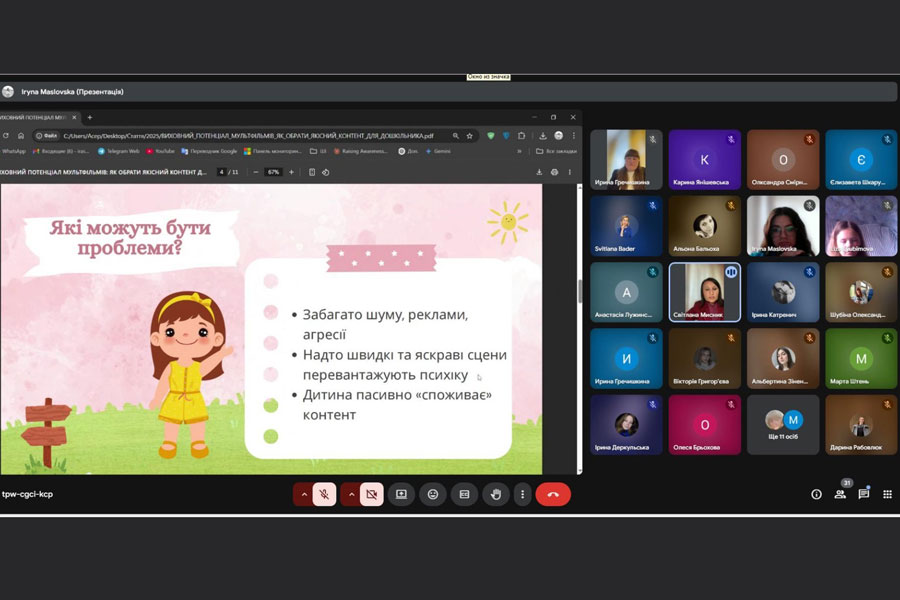
Task: Open audio settings chevron beside microphone
Action: tap(304, 494)
